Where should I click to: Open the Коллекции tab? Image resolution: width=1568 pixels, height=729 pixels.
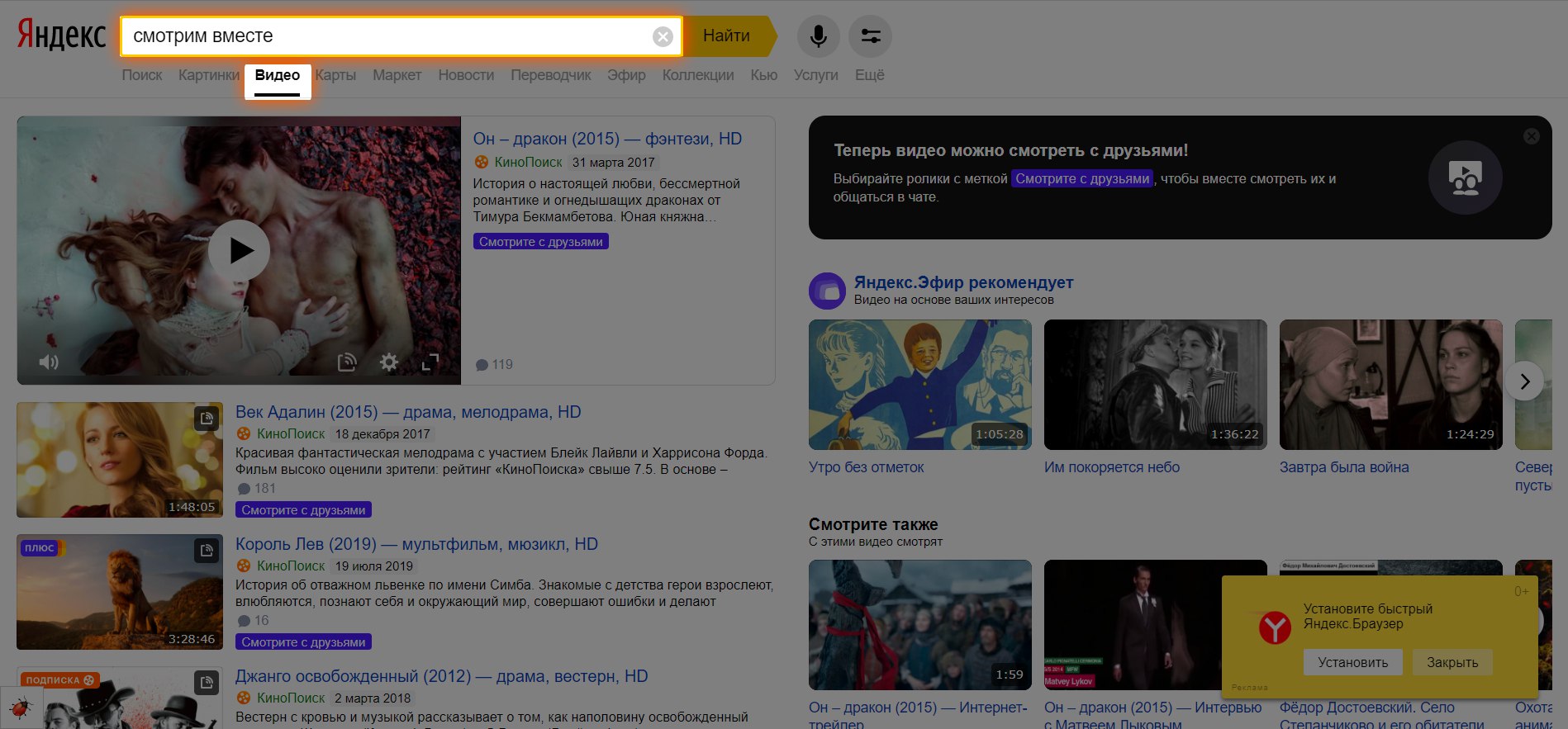(698, 75)
